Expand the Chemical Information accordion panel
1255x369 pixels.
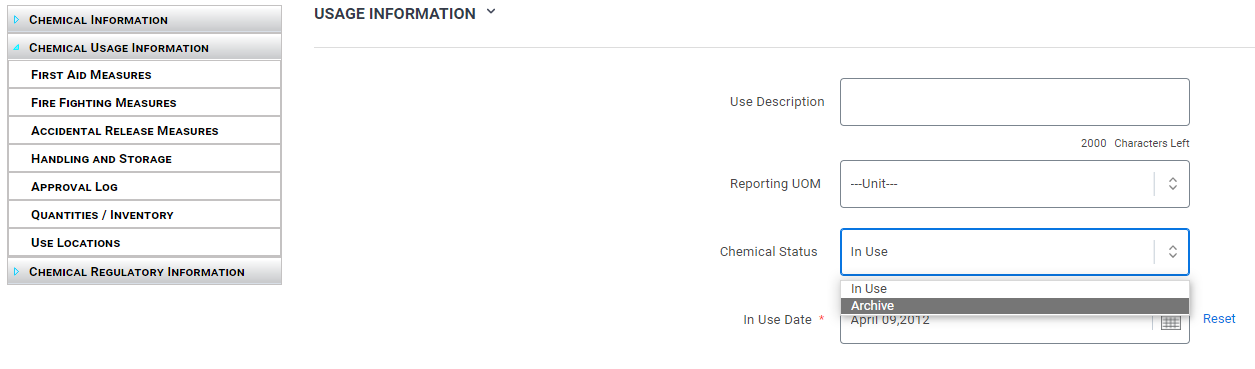(144, 19)
